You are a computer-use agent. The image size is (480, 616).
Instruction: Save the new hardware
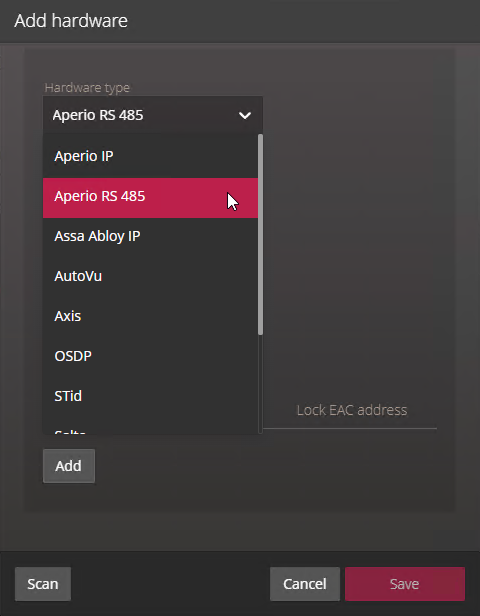point(405,584)
